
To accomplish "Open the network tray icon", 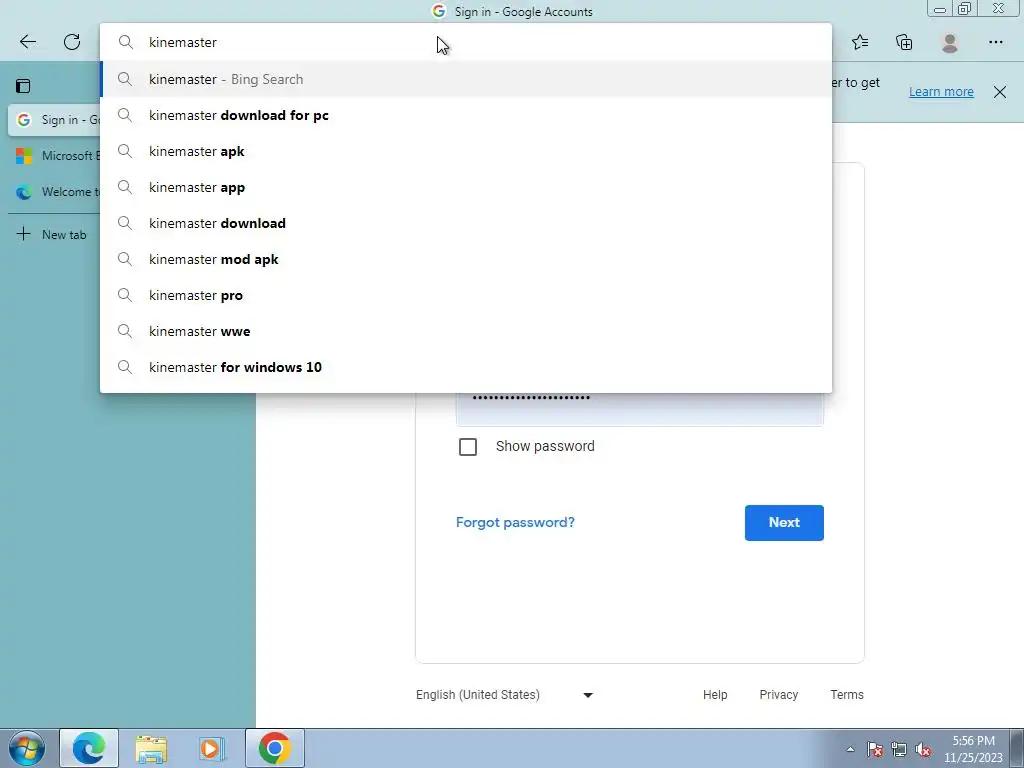I will 899,749.
